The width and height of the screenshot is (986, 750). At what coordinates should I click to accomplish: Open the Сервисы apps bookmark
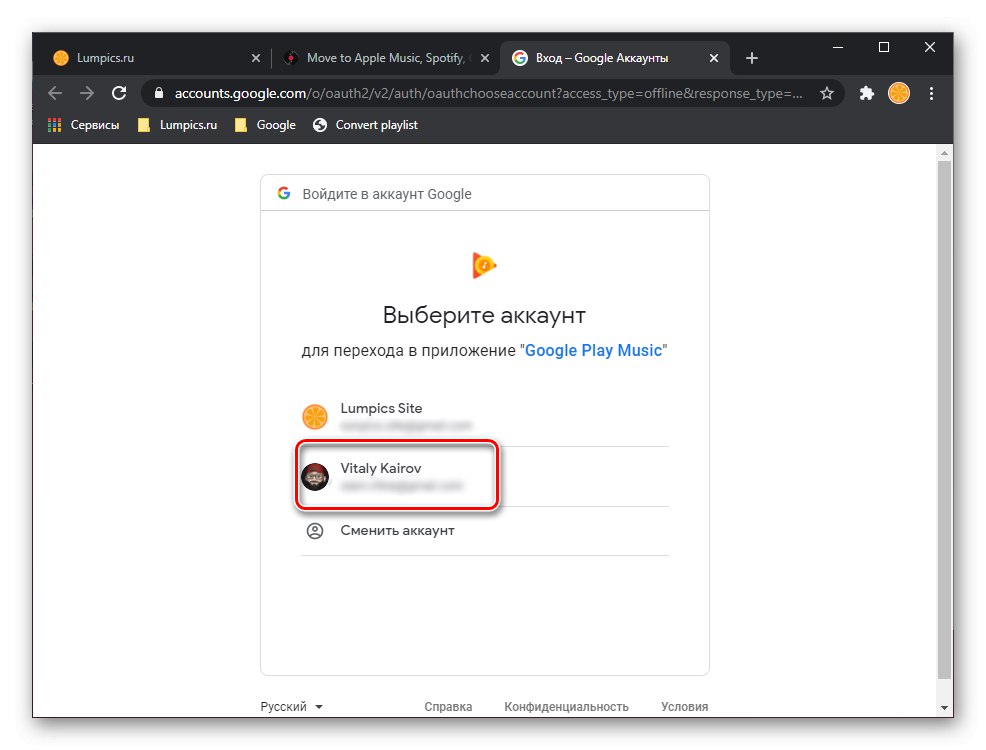tap(83, 125)
